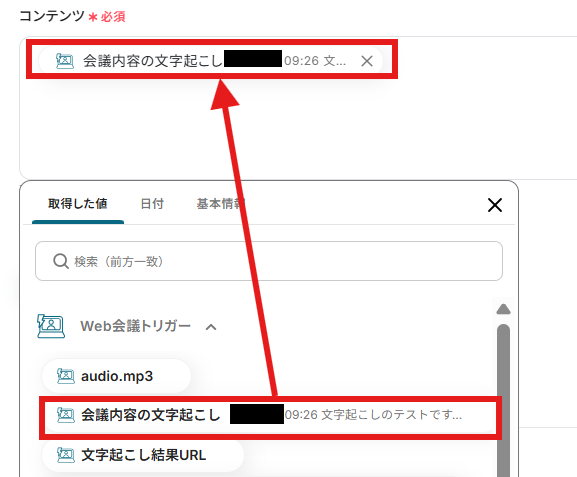
Task: Focus the 検索（前方一致）search field
Action: [269, 261]
